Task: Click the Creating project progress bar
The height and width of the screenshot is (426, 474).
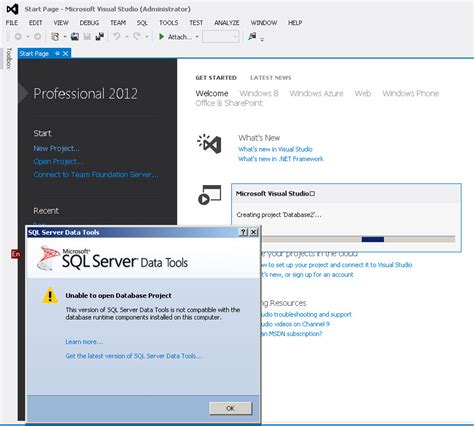Action: 358,239
